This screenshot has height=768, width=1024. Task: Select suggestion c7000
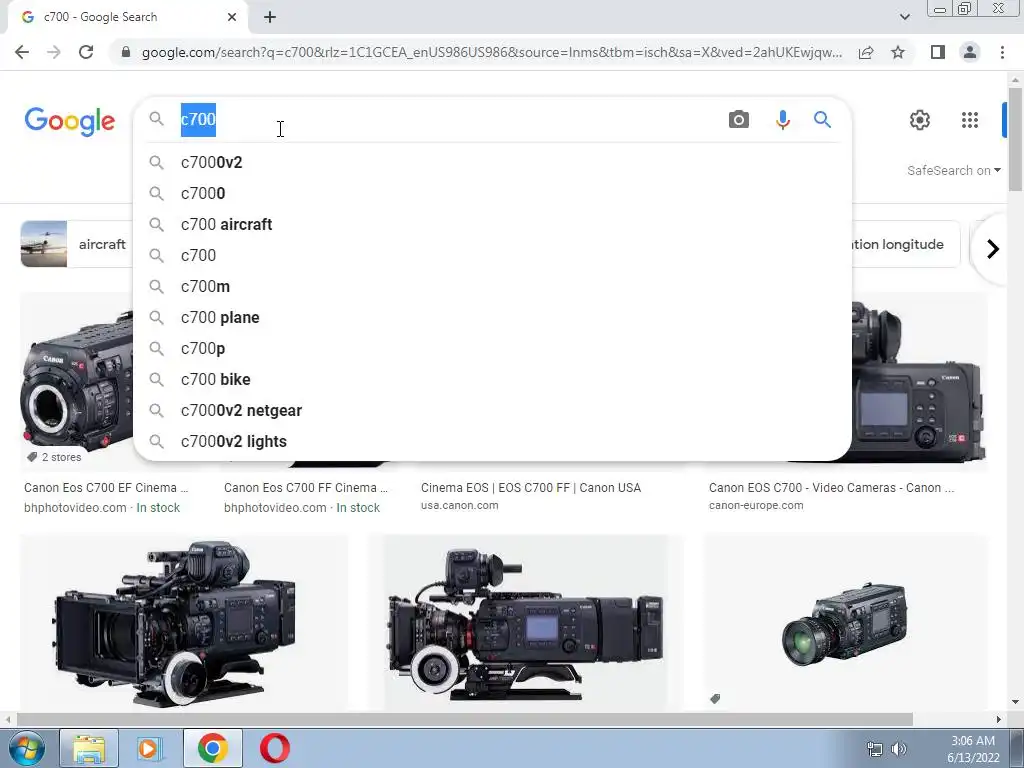[492, 193]
